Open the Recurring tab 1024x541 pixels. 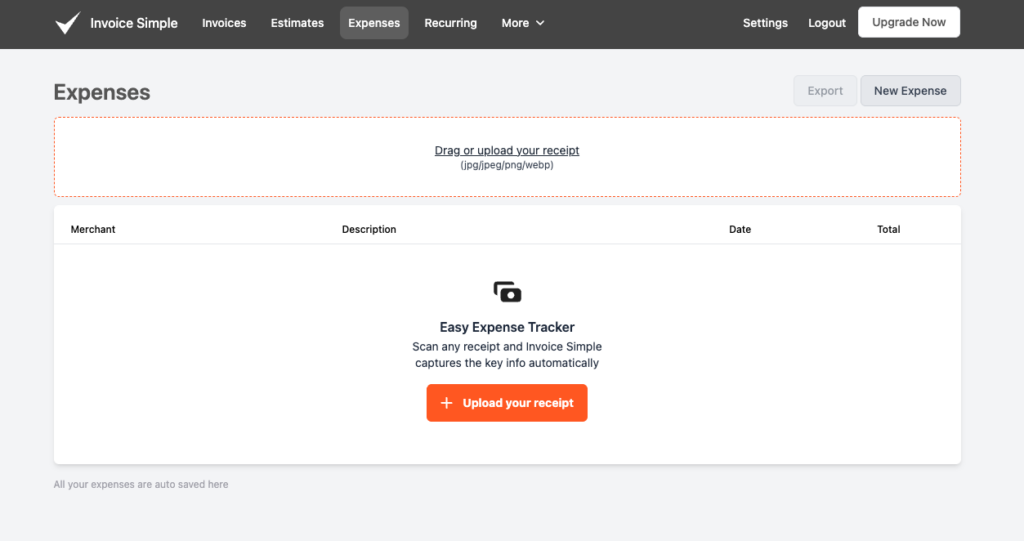click(451, 23)
